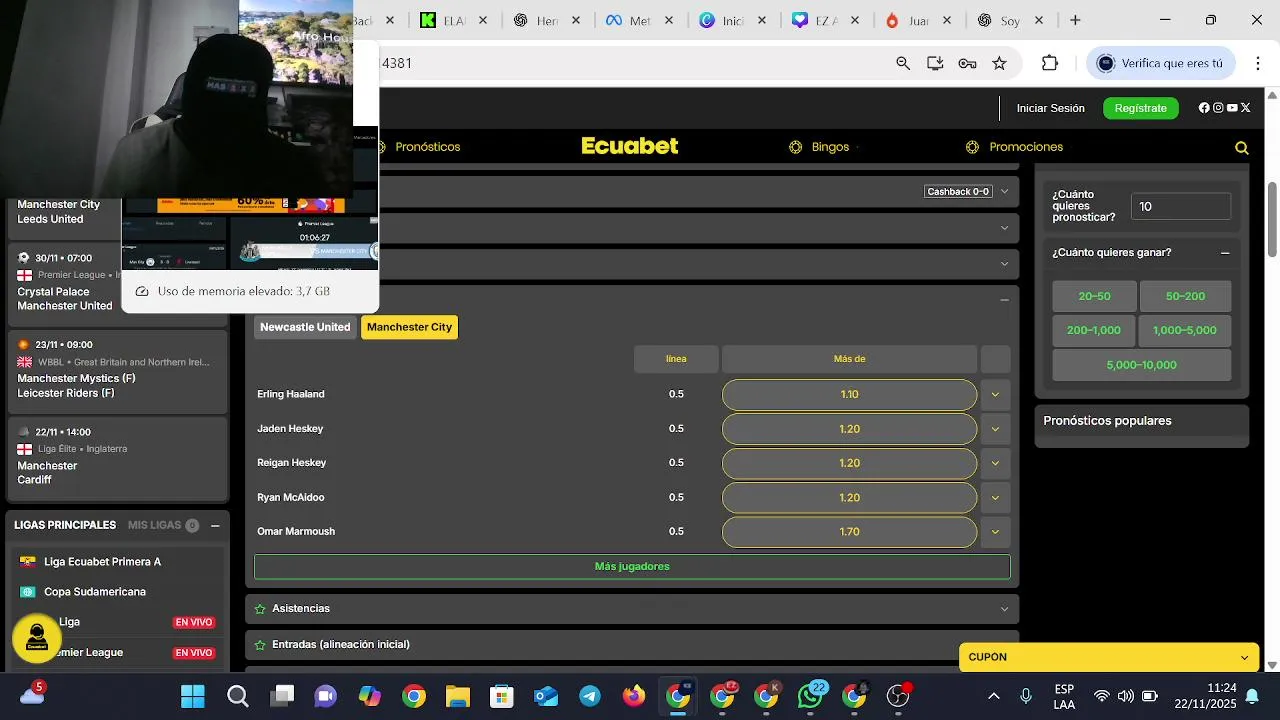This screenshot has height=720, width=1280.
Task: Click the install app icon in address bar
Action: point(935,63)
